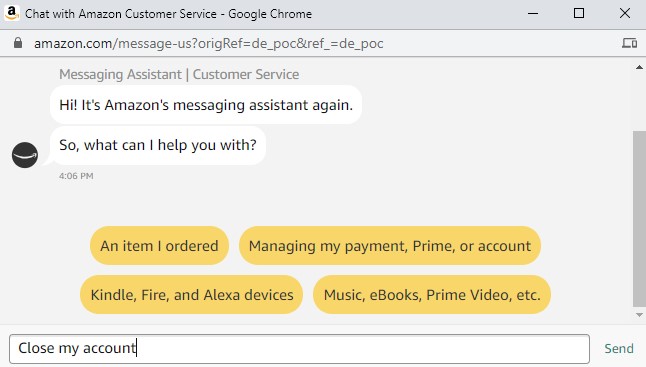Click the amazon.com URL in the address bar

(208, 43)
